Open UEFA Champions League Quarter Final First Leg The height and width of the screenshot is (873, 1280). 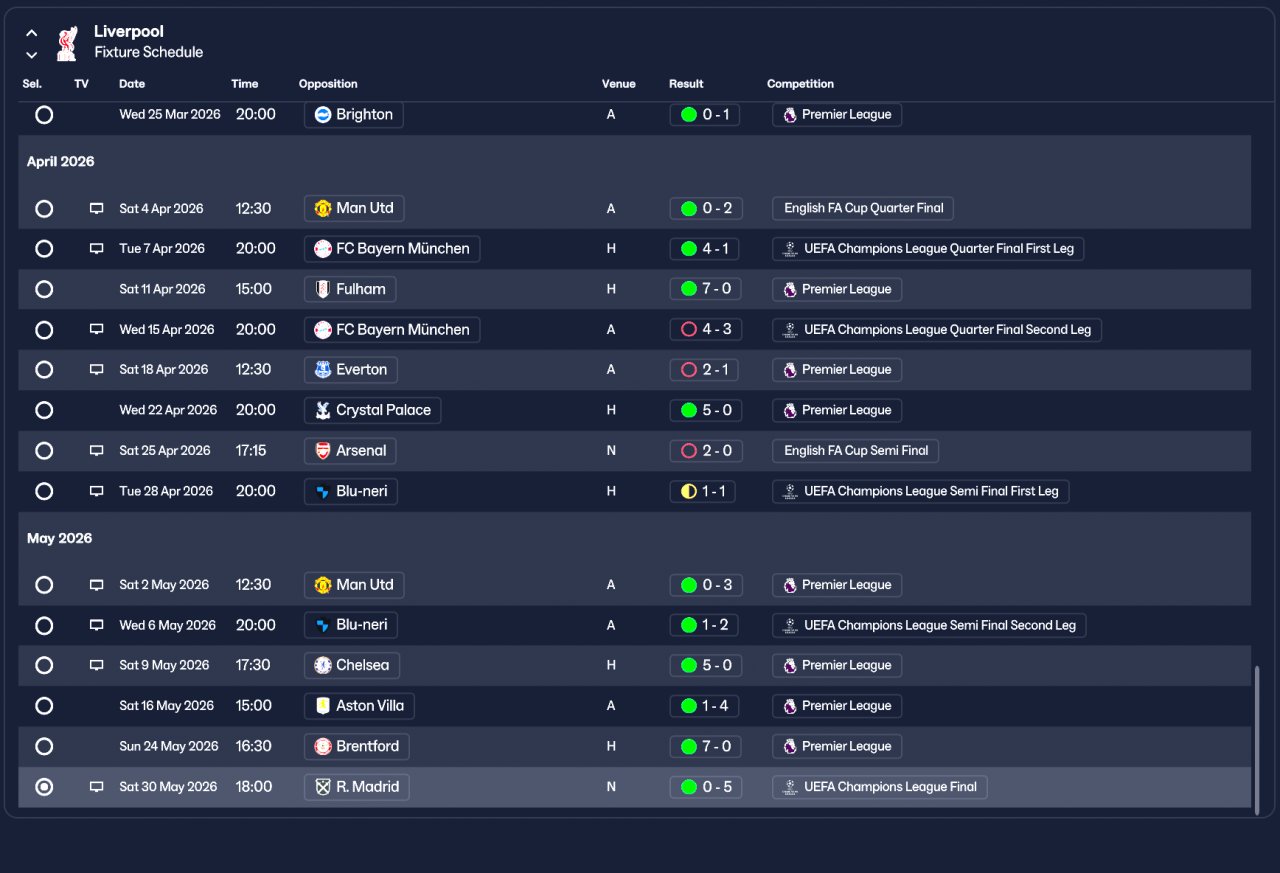click(928, 249)
